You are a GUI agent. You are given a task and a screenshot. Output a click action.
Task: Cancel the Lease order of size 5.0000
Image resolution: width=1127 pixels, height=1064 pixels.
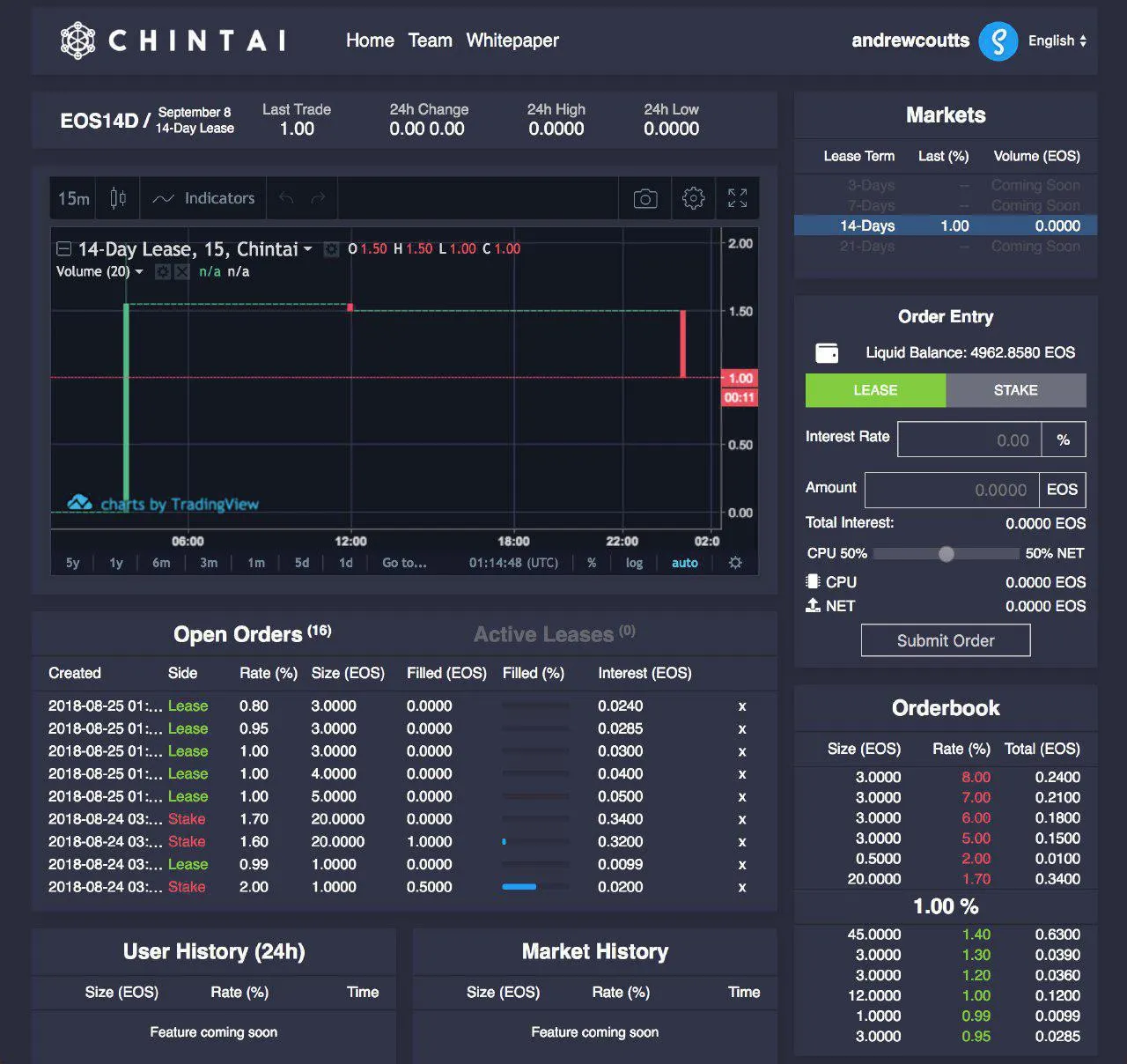742,797
